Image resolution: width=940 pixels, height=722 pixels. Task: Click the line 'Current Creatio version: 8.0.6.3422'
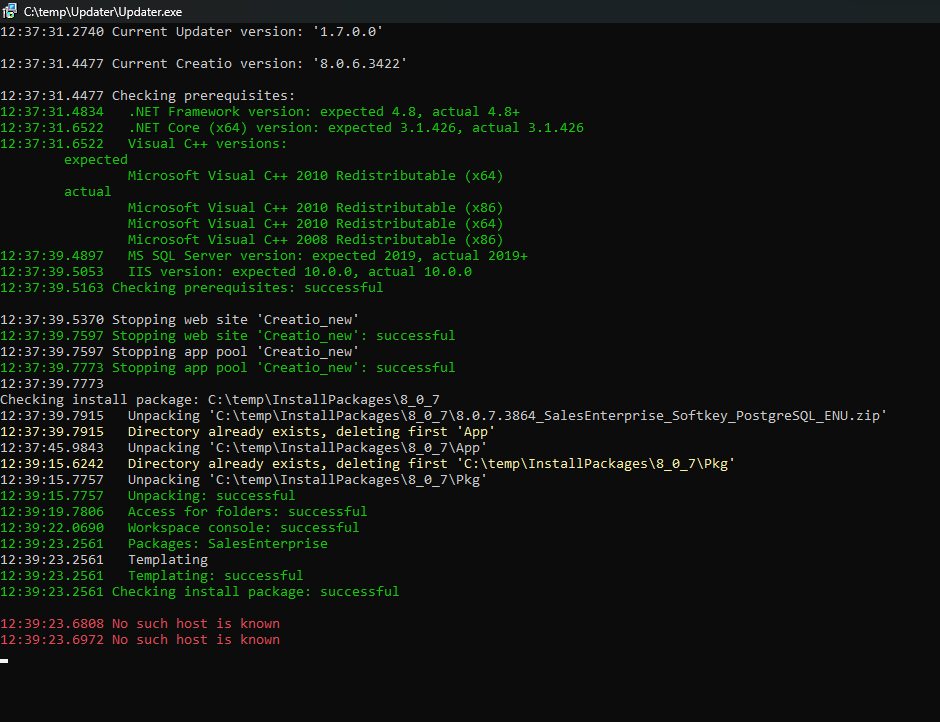coord(203,64)
